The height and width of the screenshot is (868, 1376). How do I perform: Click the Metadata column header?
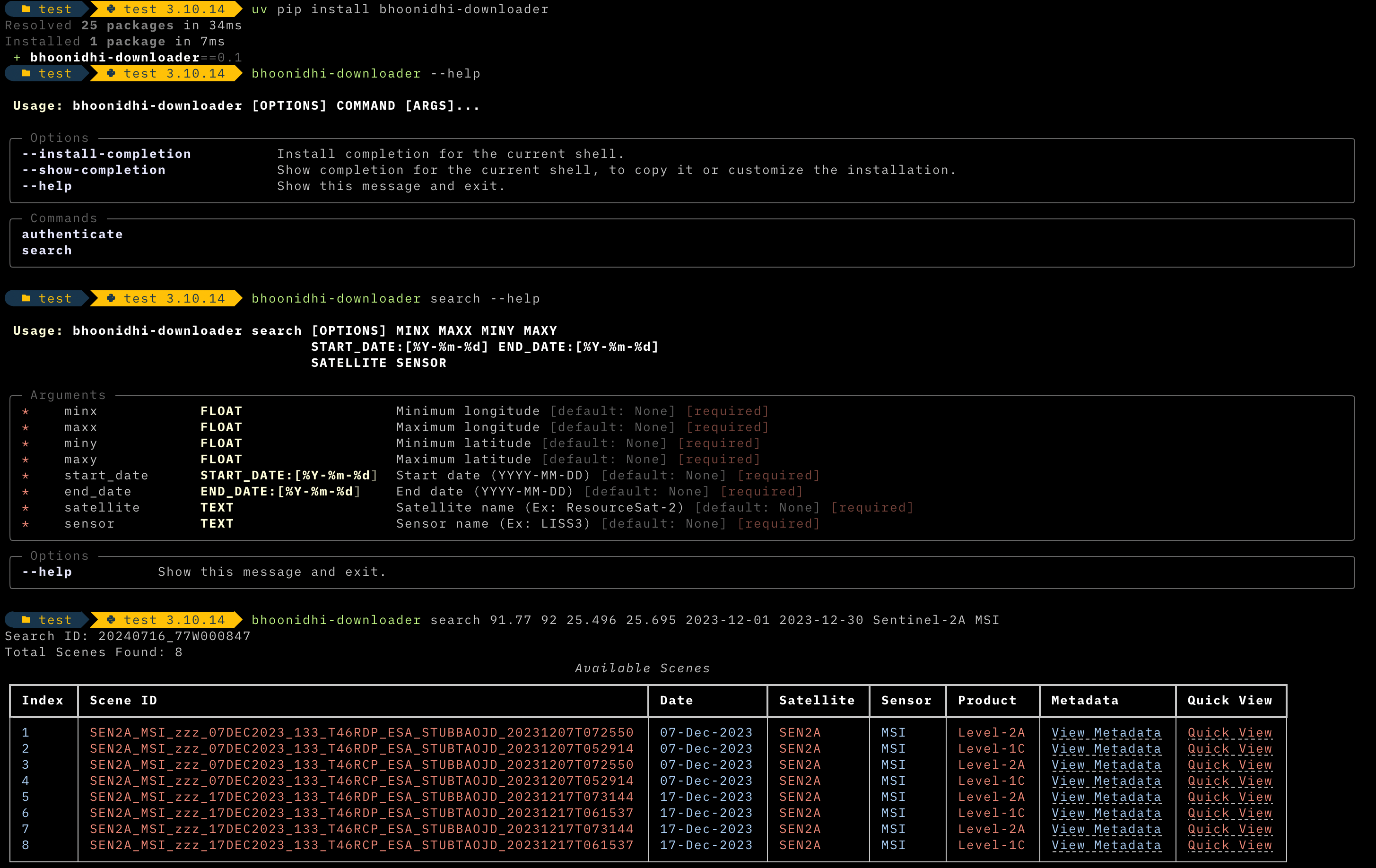(1085, 701)
